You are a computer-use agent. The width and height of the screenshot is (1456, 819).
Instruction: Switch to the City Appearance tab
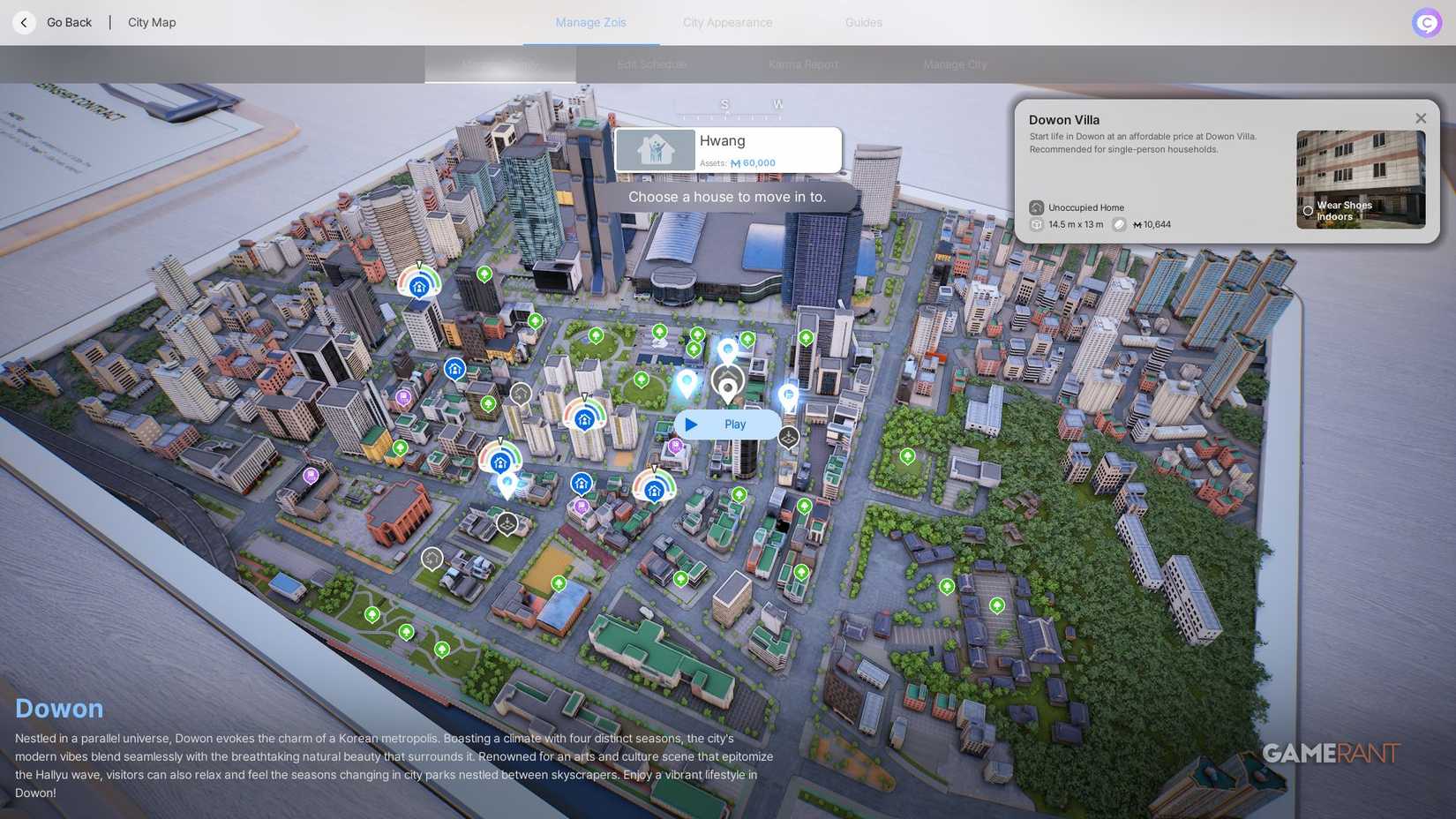click(727, 23)
